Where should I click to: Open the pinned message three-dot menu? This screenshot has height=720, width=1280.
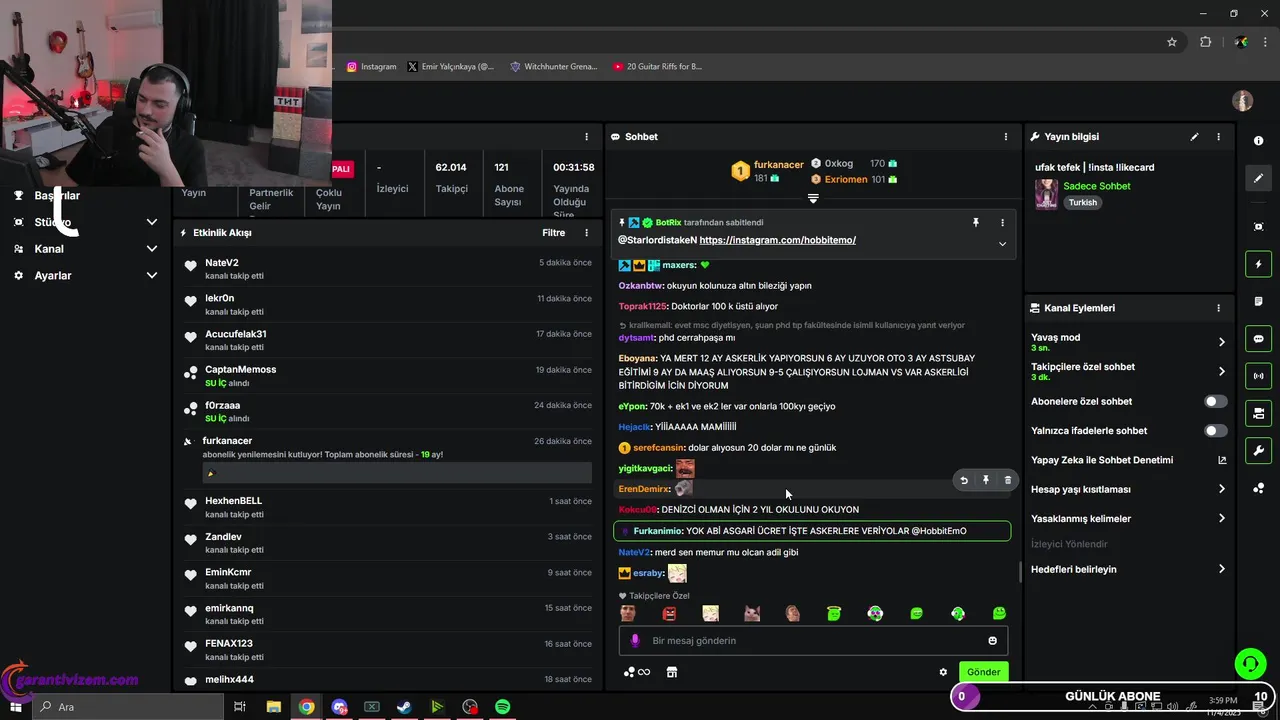click(1002, 223)
